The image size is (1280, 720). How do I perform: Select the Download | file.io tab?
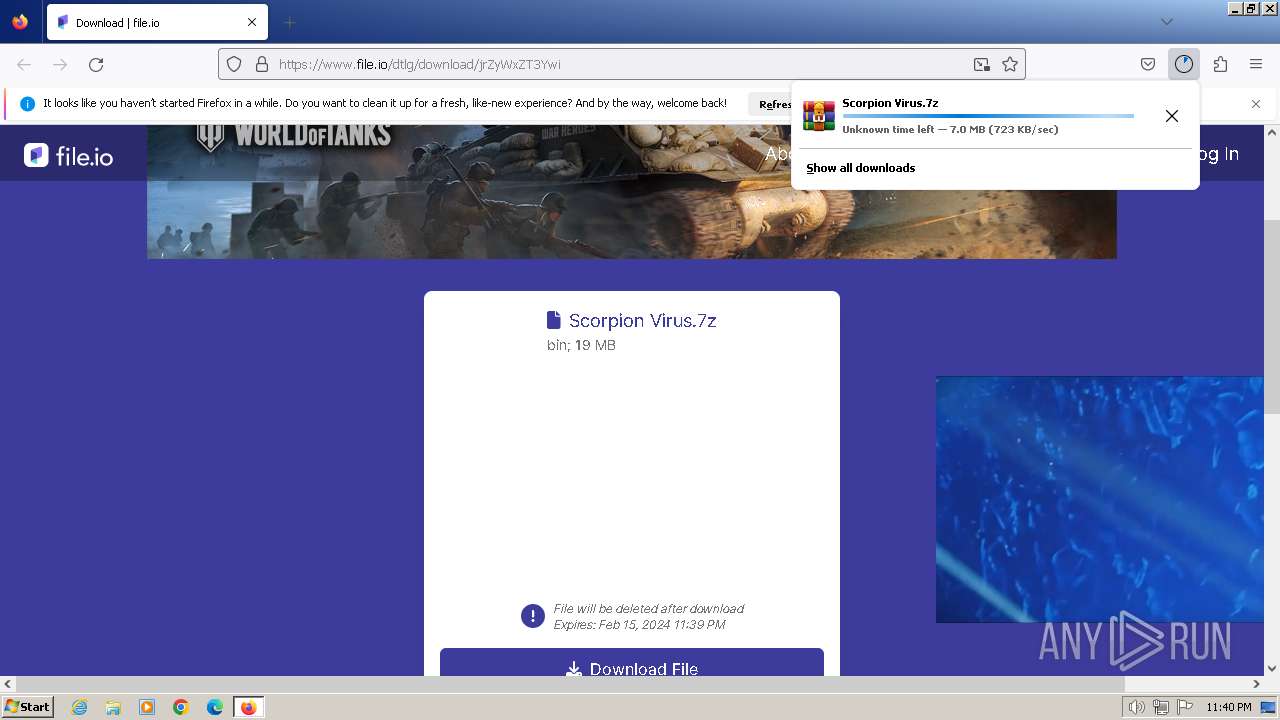point(157,22)
